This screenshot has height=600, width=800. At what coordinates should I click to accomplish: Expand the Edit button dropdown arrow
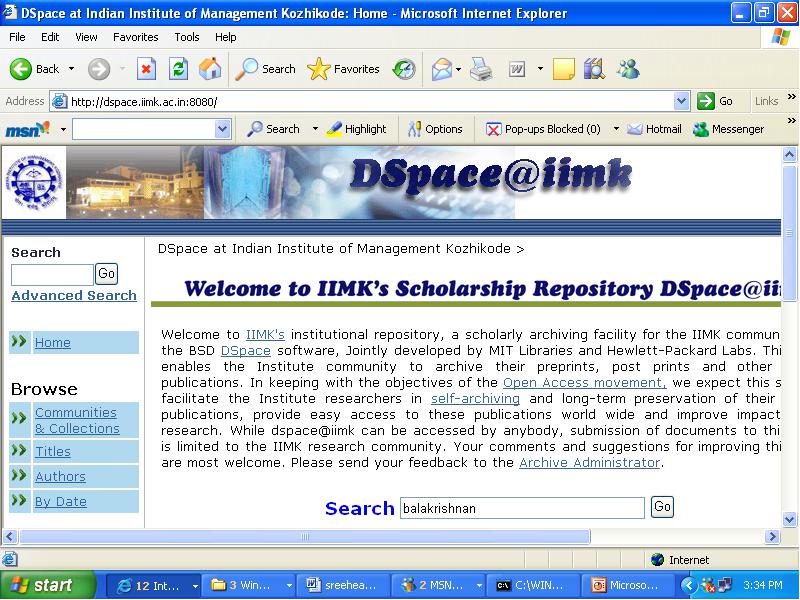(540, 69)
